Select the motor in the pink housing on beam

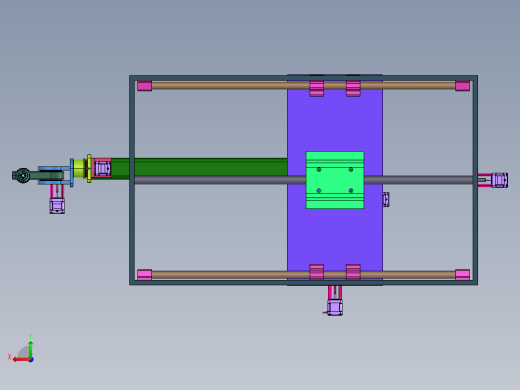coord(102,168)
